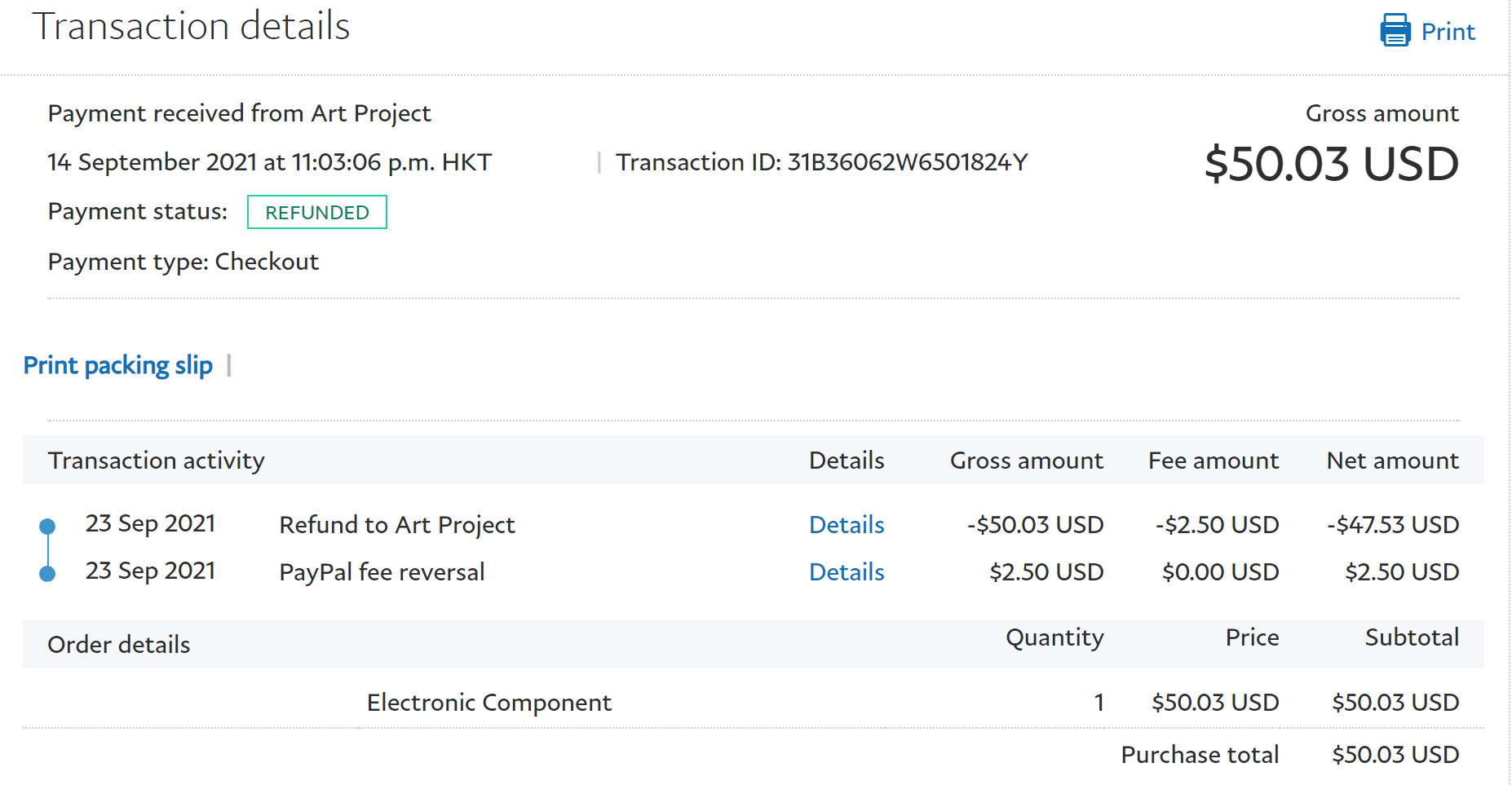1512x785 pixels.
Task: Click the Purchase total label
Action: (x=1199, y=755)
